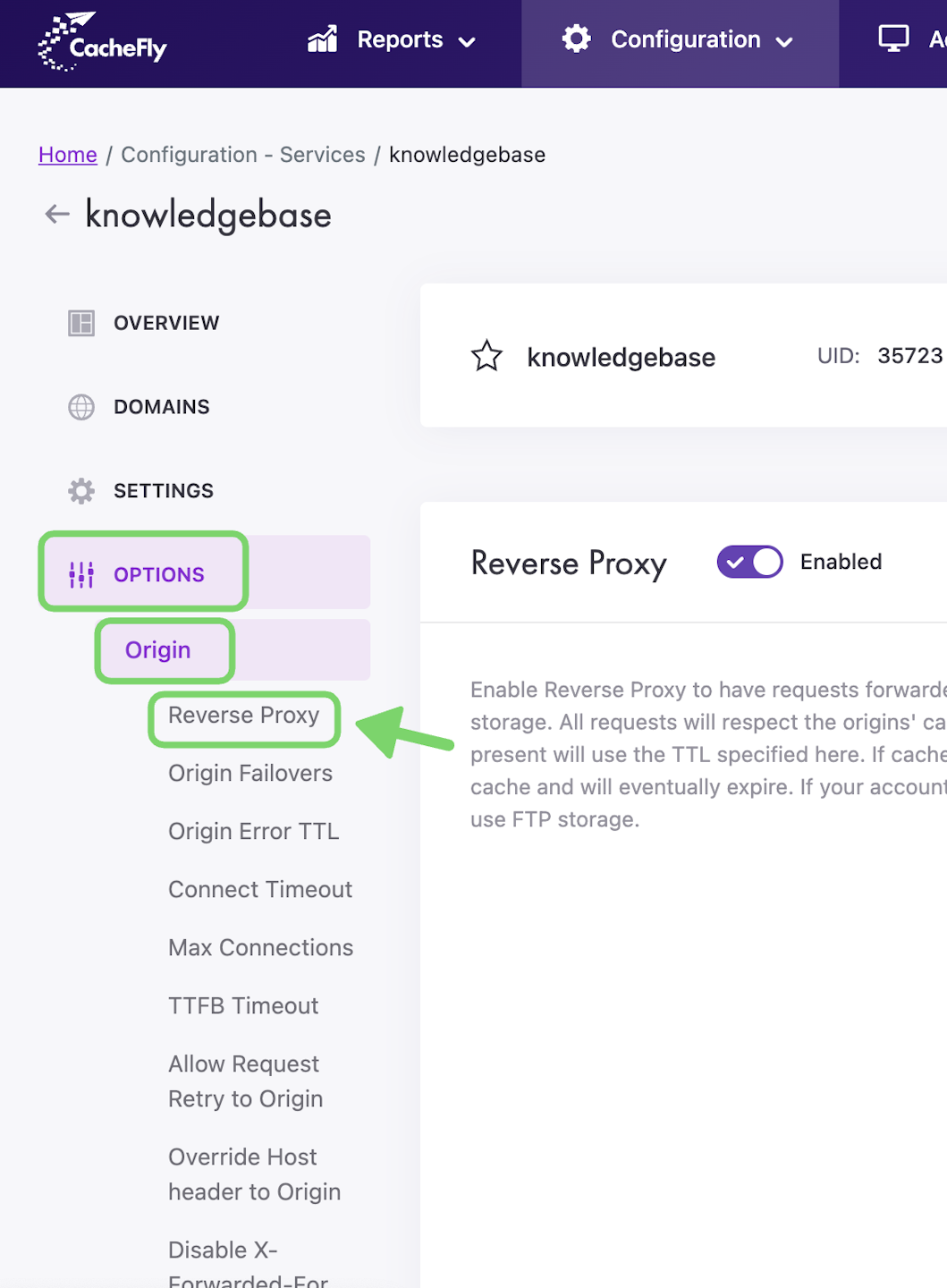The width and height of the screenshot is (947, 1288).
Task: Go to Home breadcrumb link
Action: 68,155
